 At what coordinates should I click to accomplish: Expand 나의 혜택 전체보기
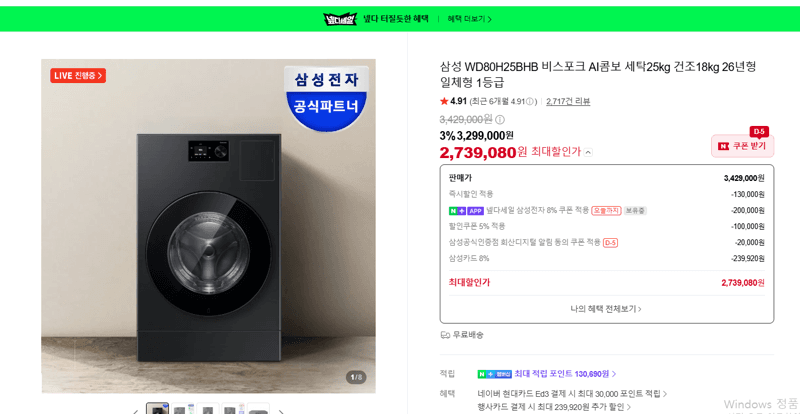point(606,309)
